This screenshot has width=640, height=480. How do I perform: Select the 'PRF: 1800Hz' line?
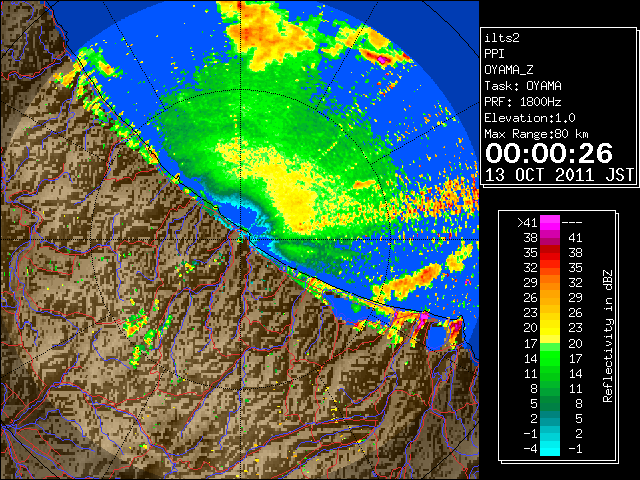523,102
